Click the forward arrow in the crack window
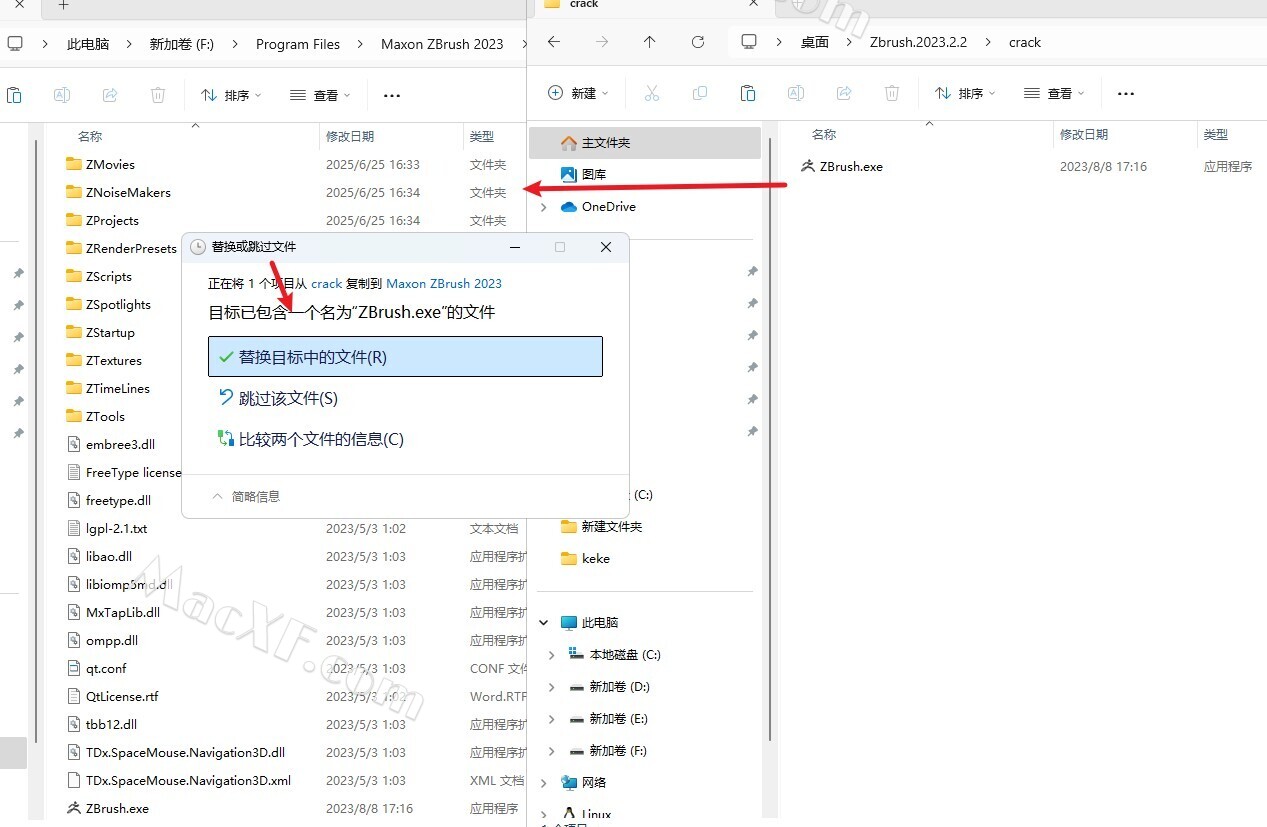This screenshot has height=827, width=1267. click(x=602, y=42)
